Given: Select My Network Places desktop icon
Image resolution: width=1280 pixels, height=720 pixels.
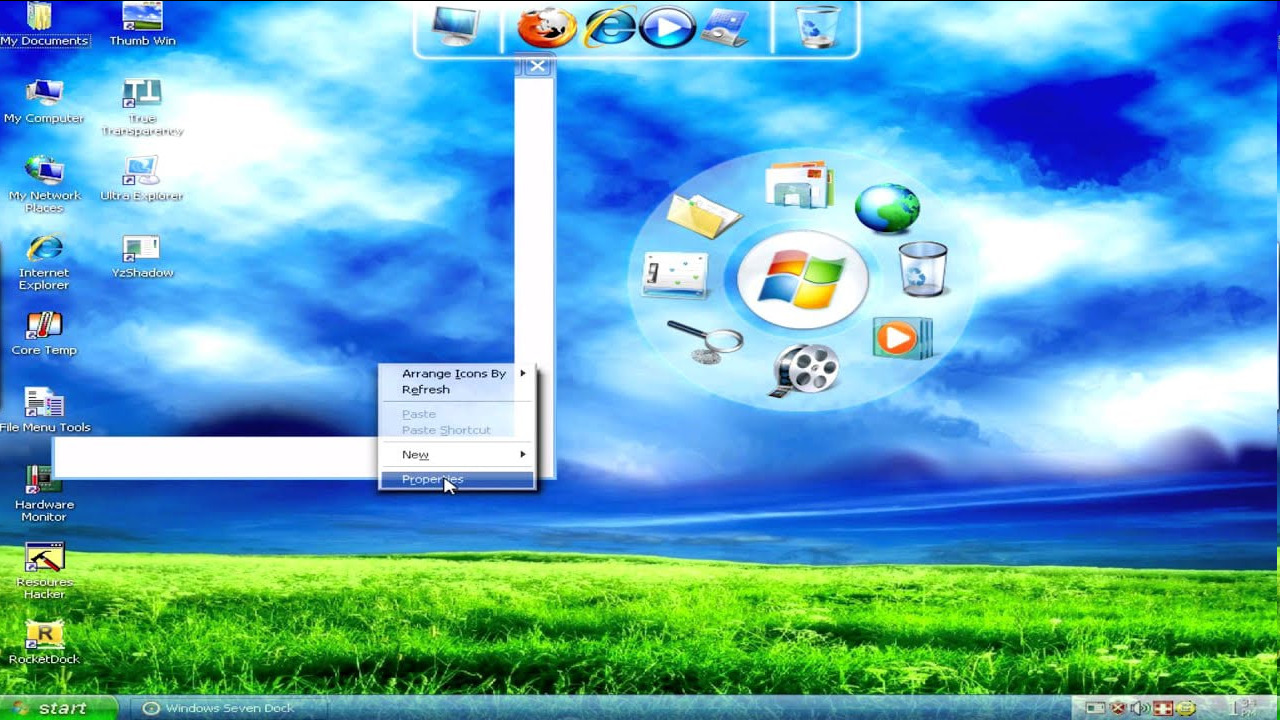Looking at the screenshot, I should (x=44, y=185).
